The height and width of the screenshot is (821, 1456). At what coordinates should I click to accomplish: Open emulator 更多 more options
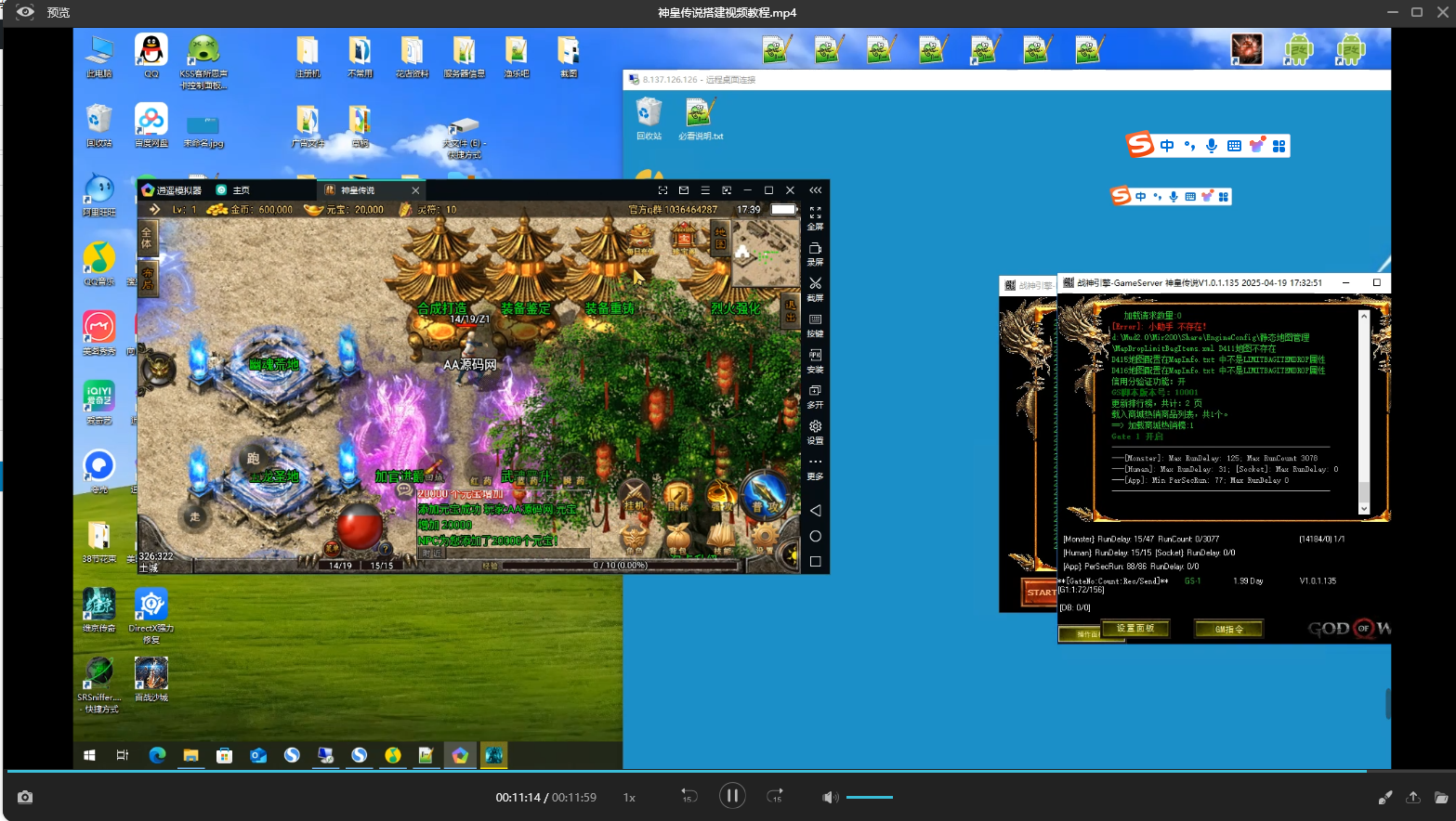[815, 467]
